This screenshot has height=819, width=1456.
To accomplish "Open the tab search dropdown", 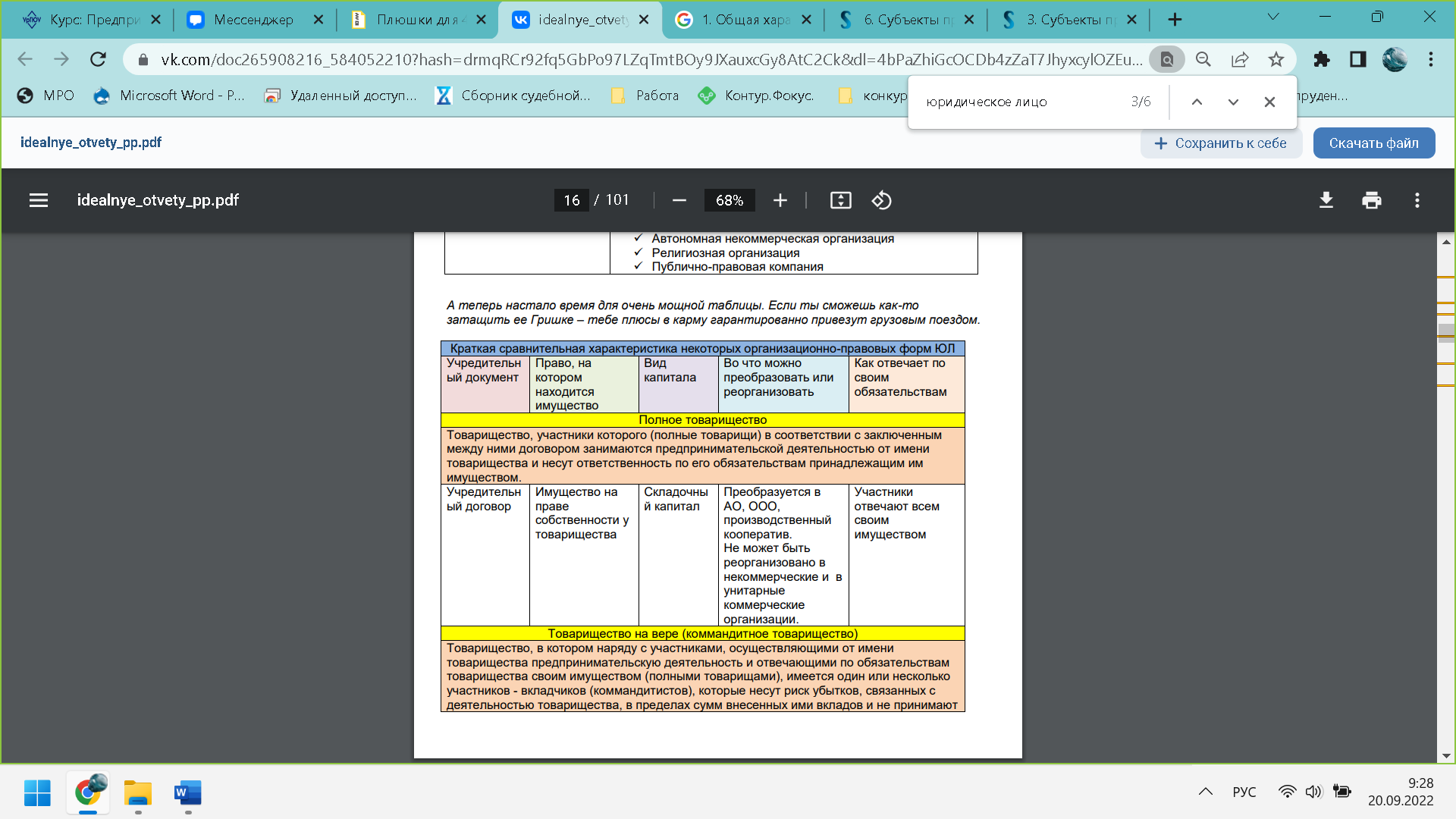I will [x=1273, y=17].
